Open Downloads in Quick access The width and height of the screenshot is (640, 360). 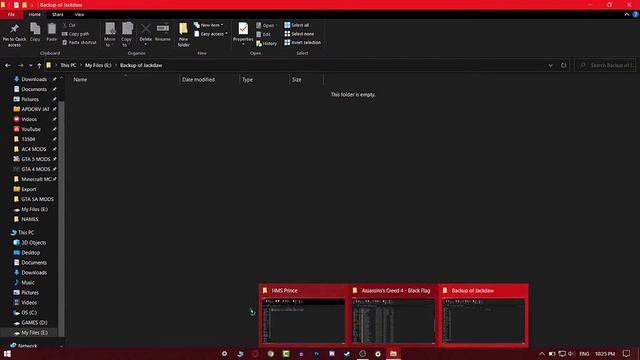click(34, 79)
